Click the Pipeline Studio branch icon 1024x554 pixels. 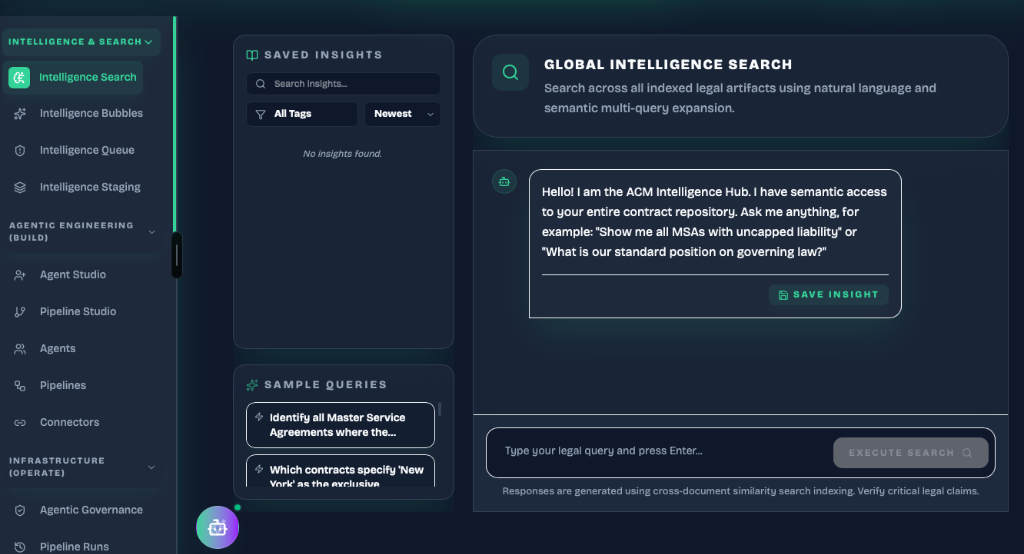pos(20,312)
